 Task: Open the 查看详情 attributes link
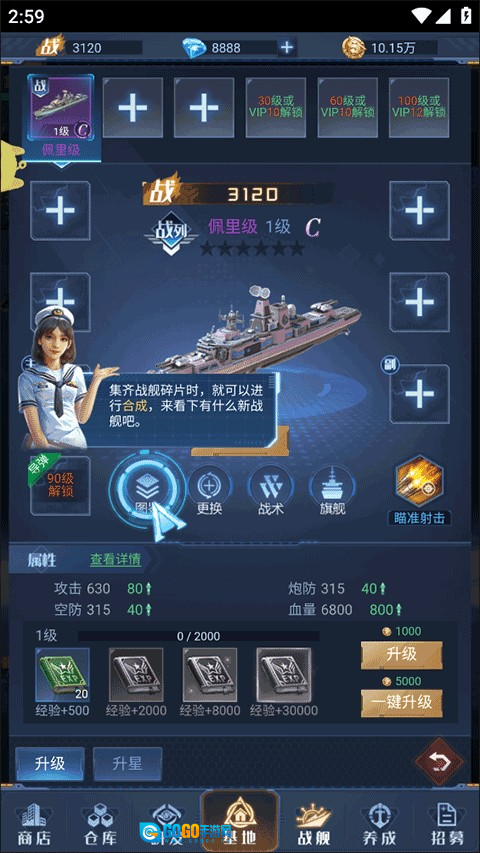[x=115, y=559]
